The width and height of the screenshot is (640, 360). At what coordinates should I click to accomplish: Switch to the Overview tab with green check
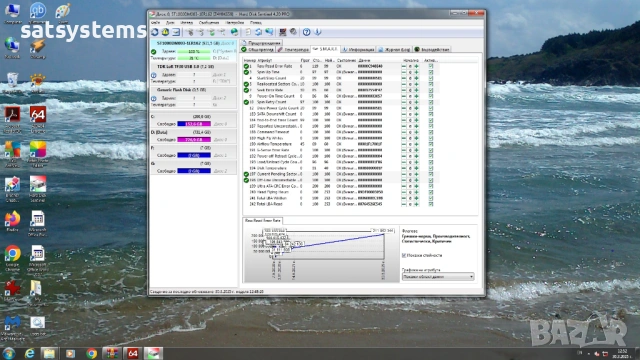point(258,49)
